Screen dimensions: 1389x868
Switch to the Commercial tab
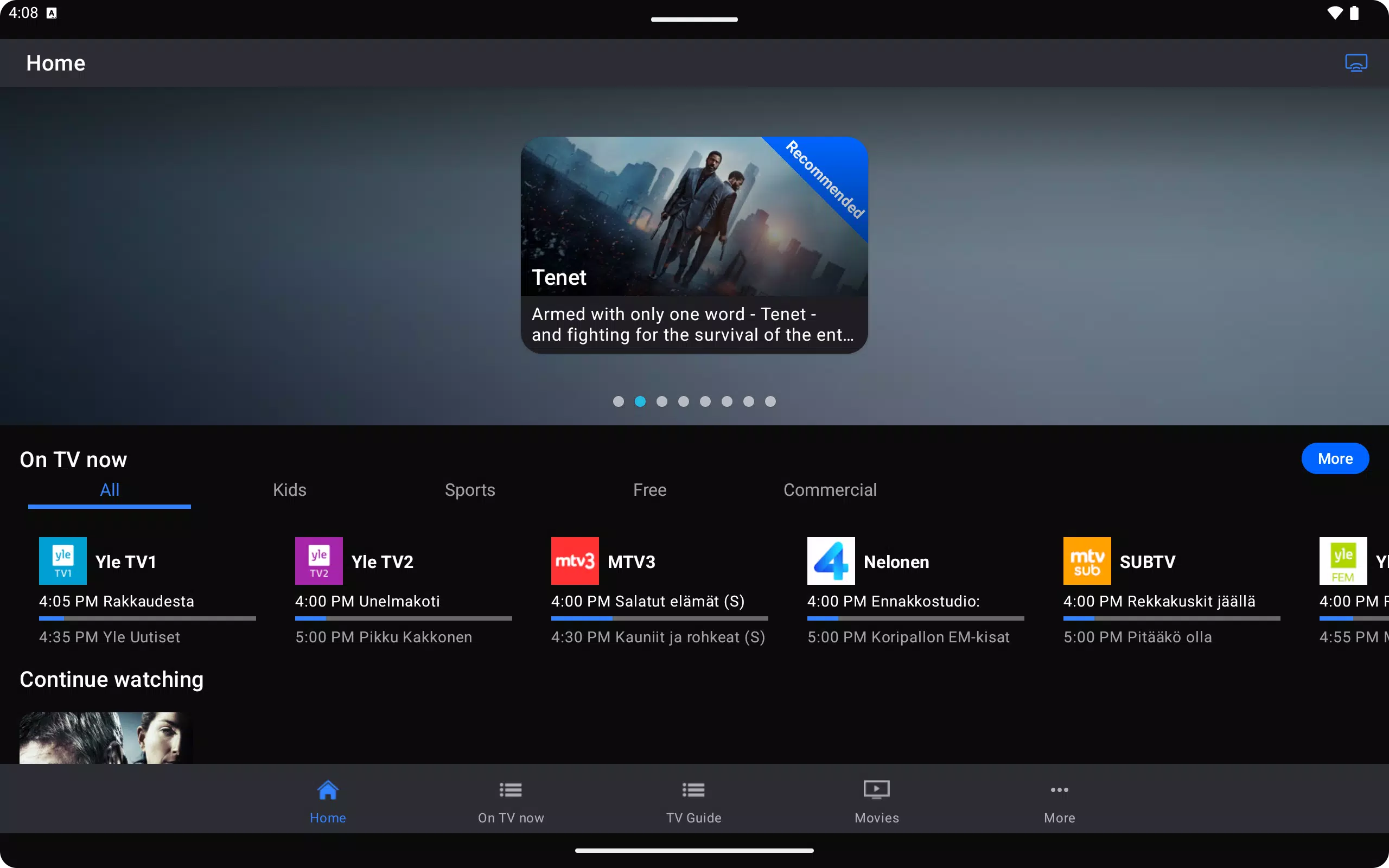pyautogui.click(x=830, y=490)
